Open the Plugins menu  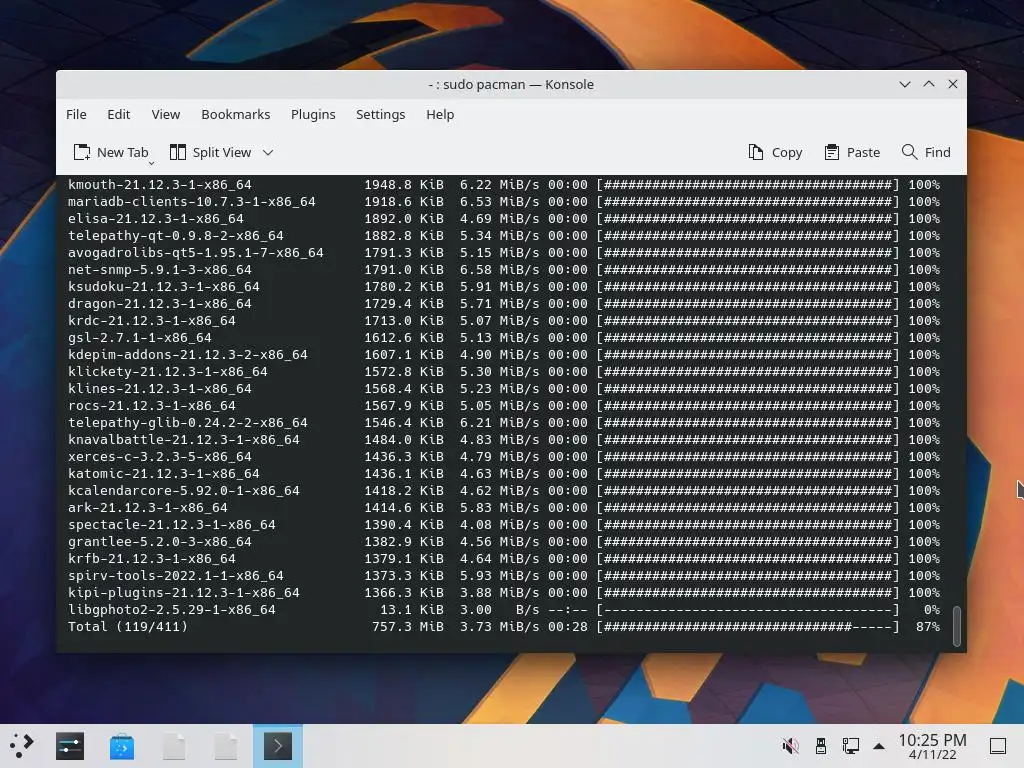click(x=313, y=114)
